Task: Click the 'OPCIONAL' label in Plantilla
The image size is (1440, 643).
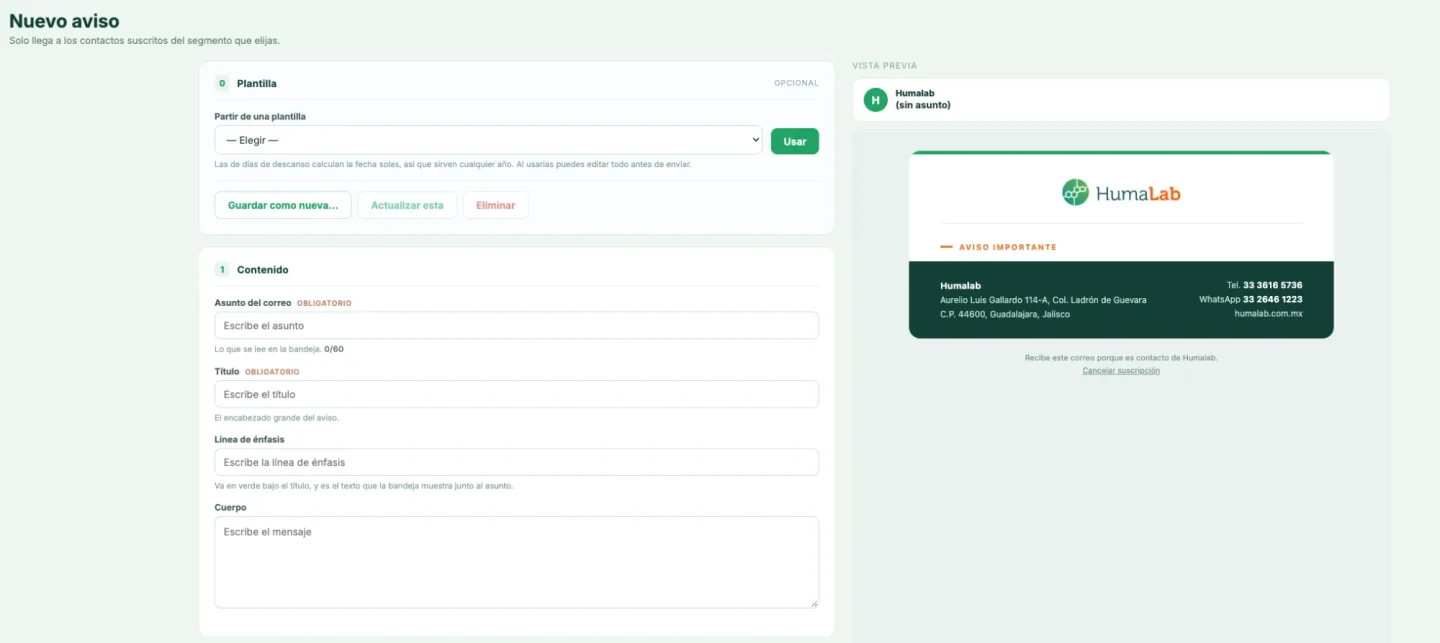Action: [x=796, y=83]
